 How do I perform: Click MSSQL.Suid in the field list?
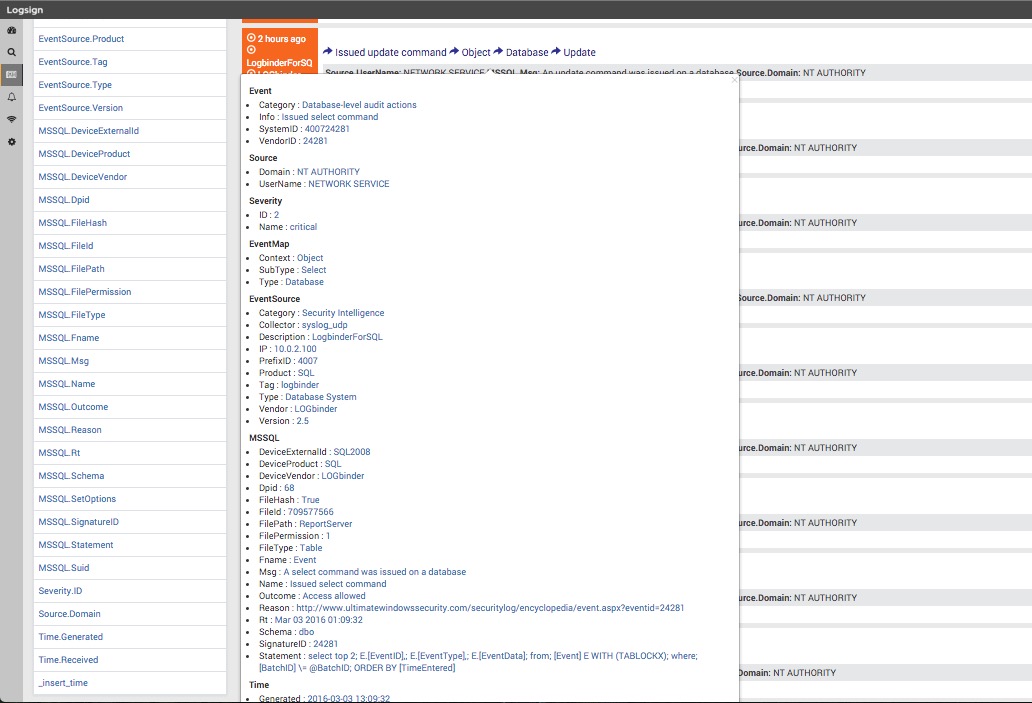[130, 569]
